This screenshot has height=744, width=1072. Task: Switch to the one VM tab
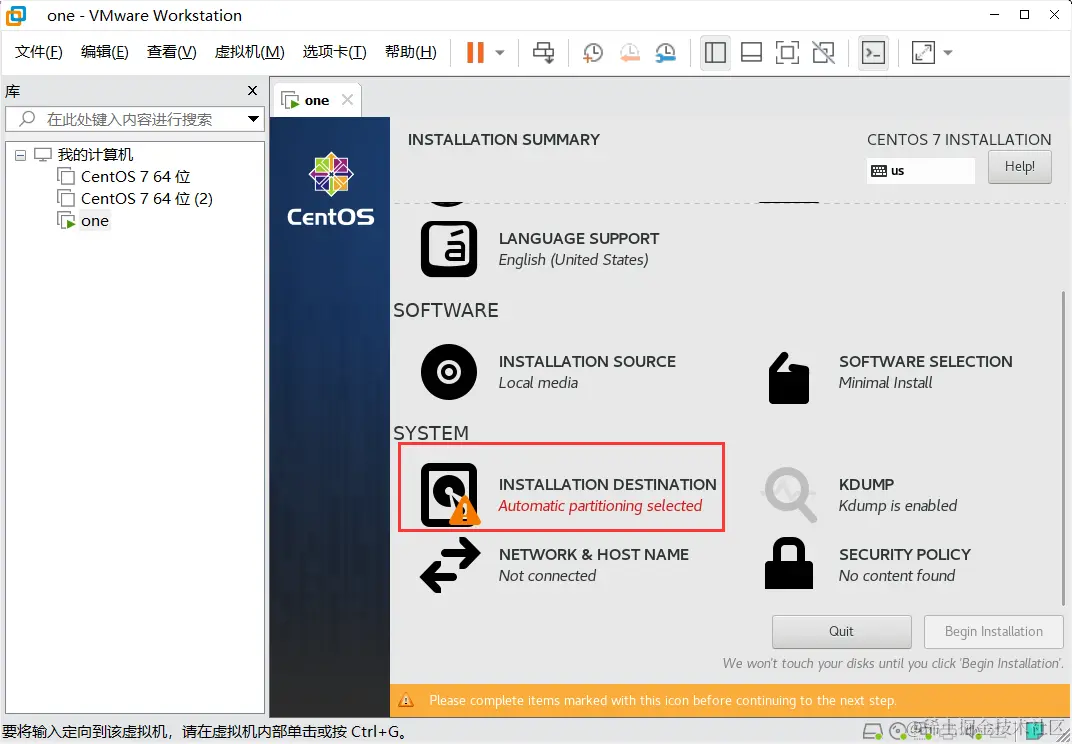317,101
